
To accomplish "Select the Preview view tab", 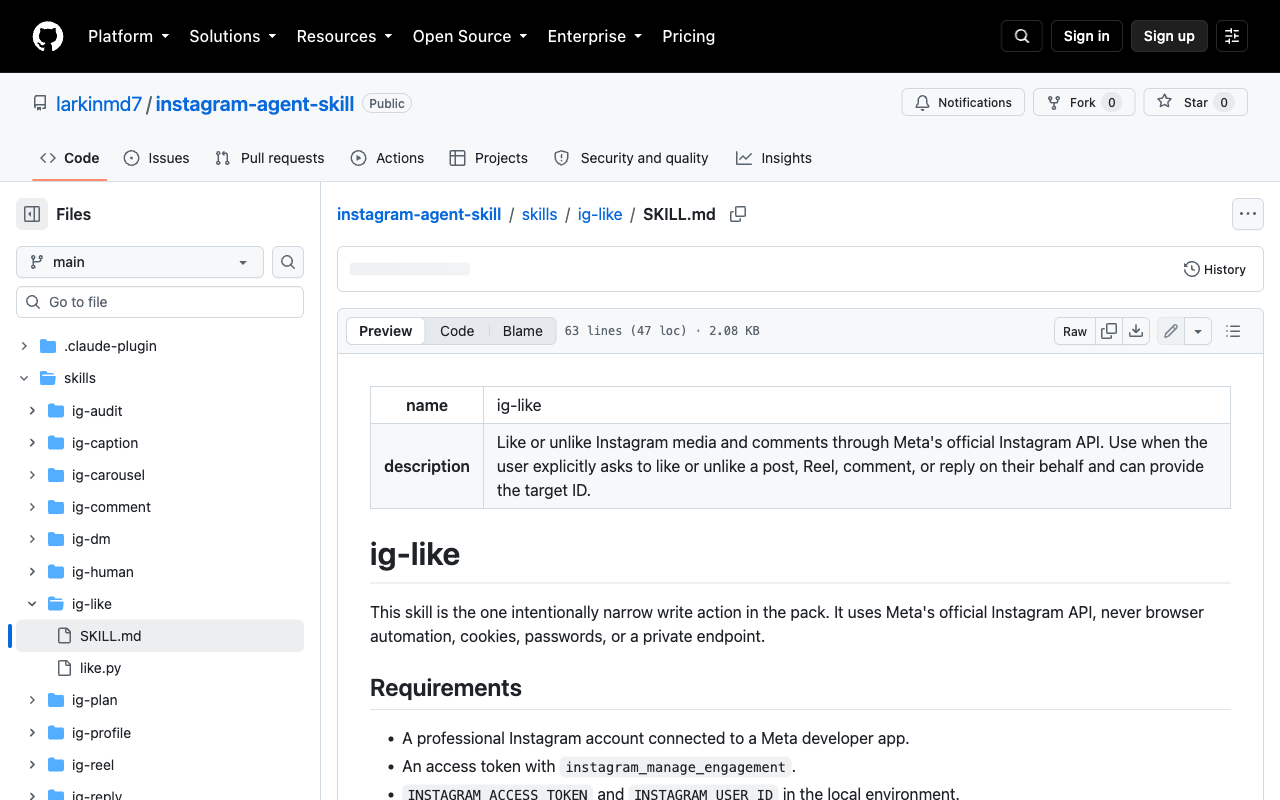I will (x=386, y=331).
